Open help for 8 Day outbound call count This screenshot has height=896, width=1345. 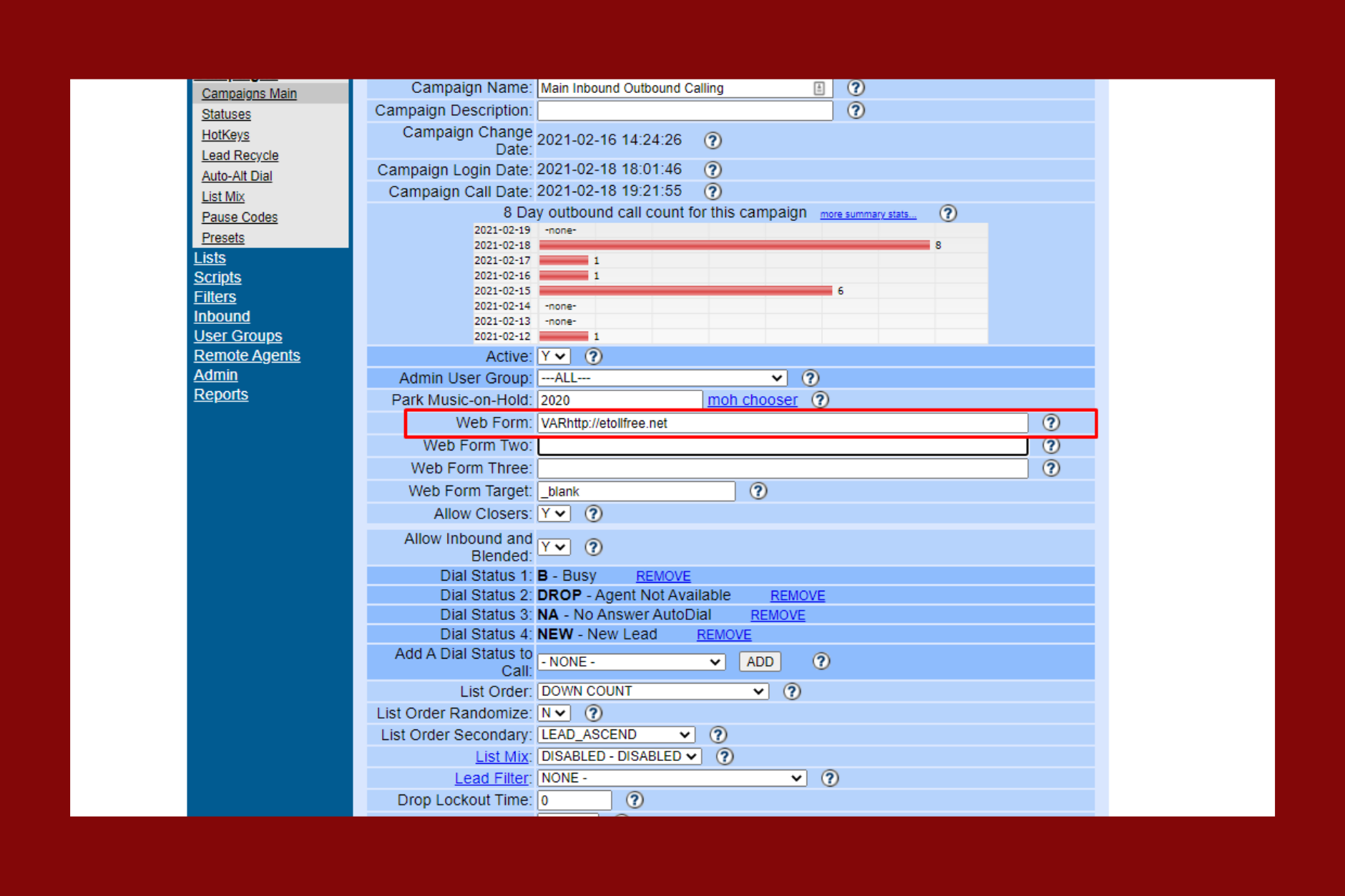[948, 213]
